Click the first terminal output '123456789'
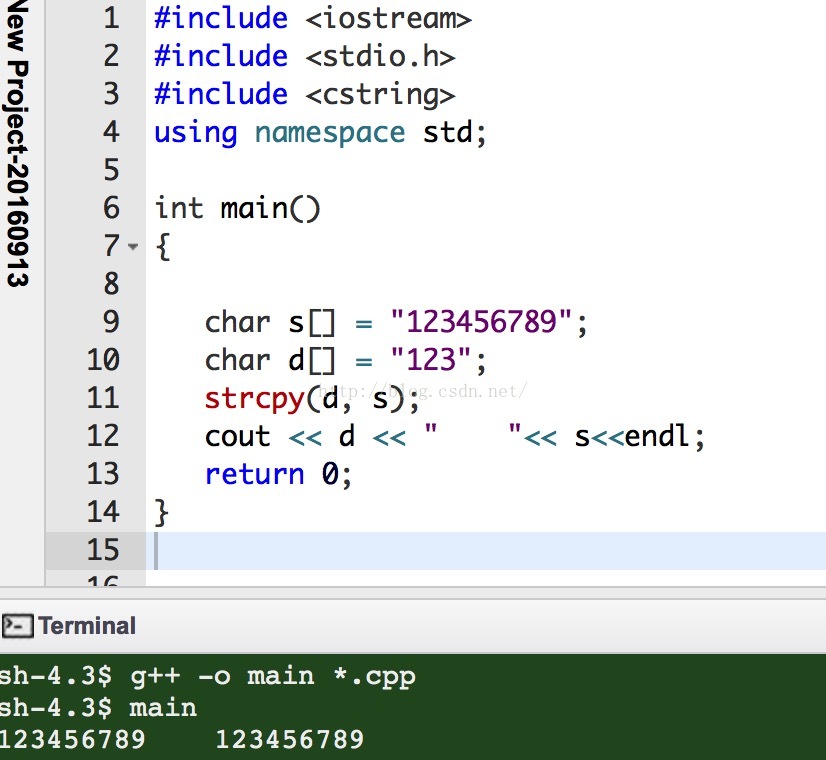The image size is (826, 760). click(x=72, y=739)
